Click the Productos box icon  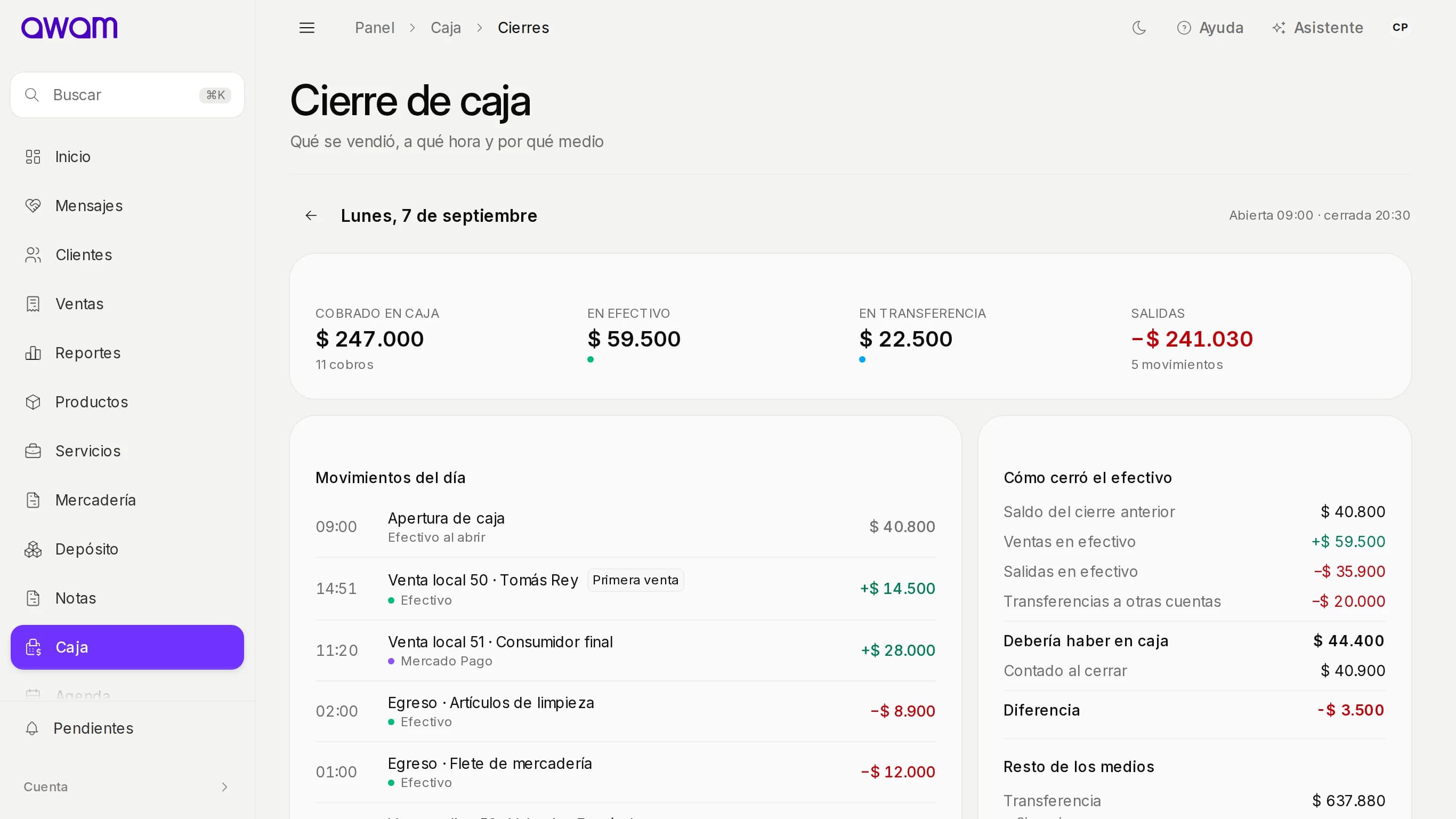pos(34,402)
